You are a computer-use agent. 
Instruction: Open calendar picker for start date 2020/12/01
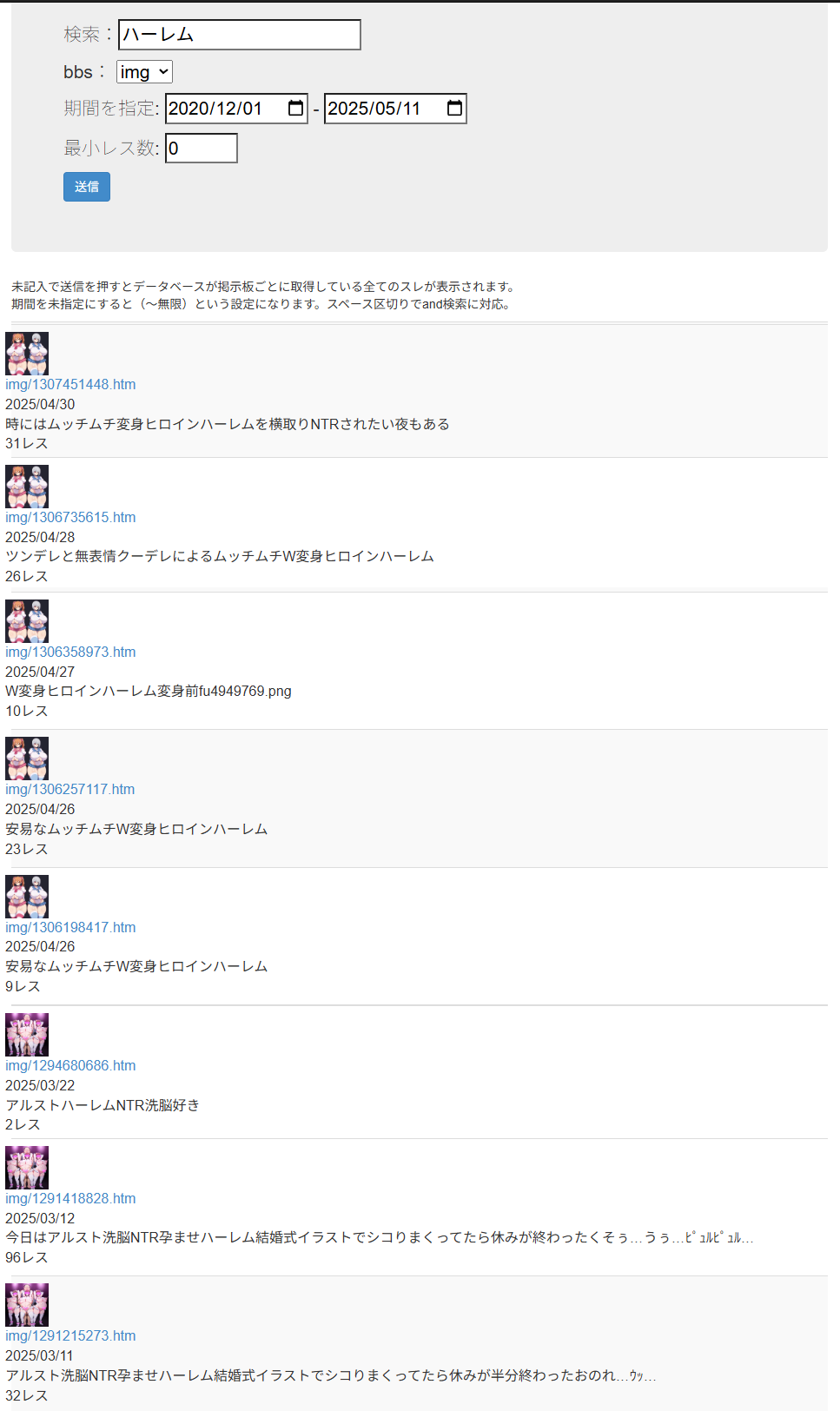click(x=295, y=109)
